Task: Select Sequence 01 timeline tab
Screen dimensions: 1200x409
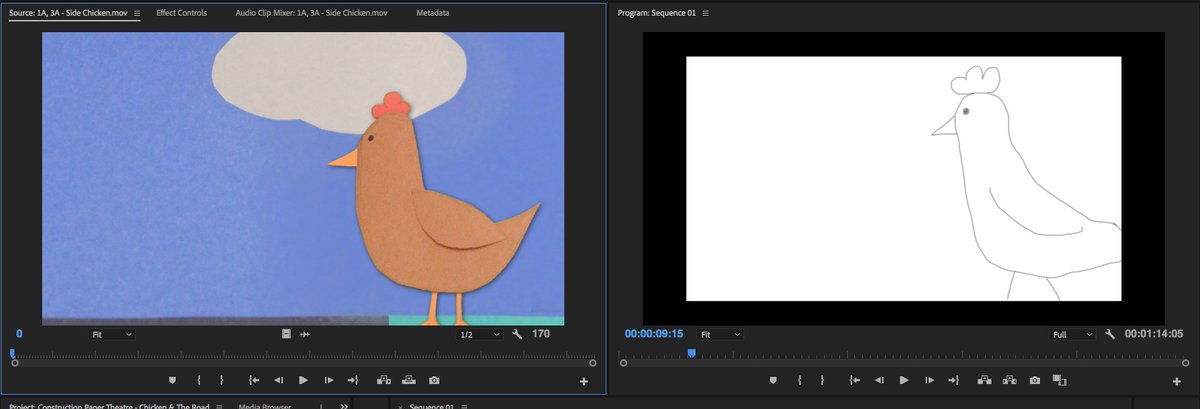Action: [x=430, y=406]
